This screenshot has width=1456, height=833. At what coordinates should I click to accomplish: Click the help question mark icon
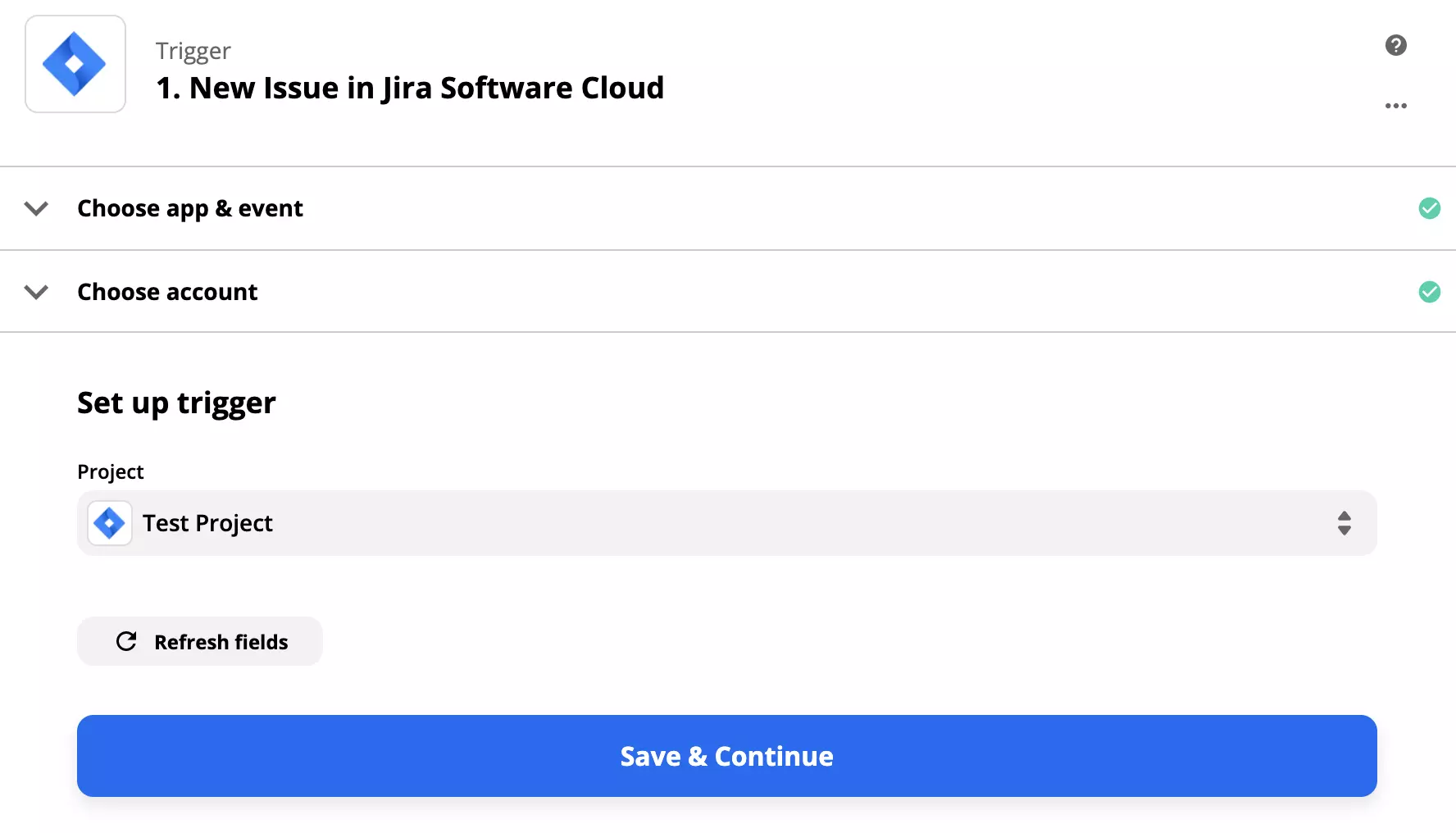click(x=1396, y=45)
